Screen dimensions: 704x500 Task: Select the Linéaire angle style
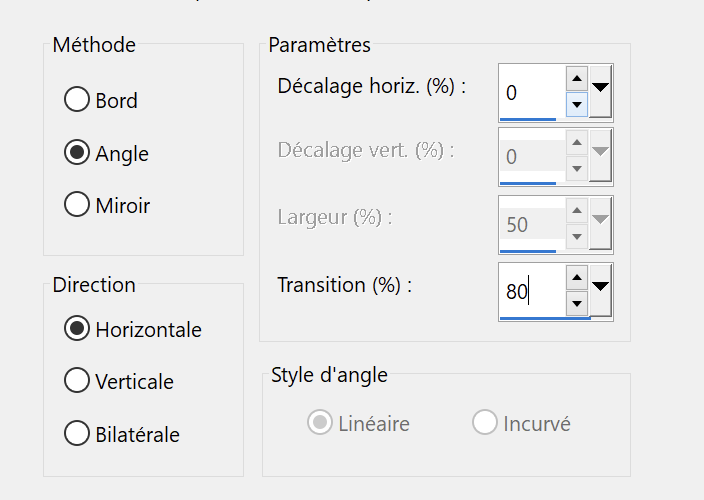(x=321, y=423)
